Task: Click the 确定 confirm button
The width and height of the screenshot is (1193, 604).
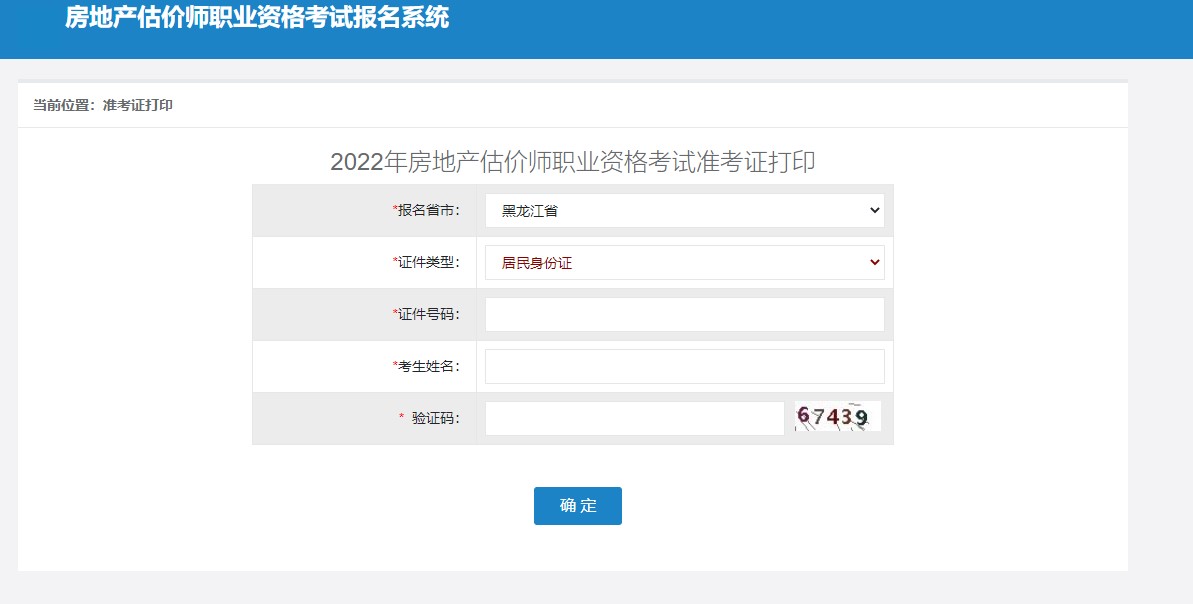Action: [x=577, y=506]
